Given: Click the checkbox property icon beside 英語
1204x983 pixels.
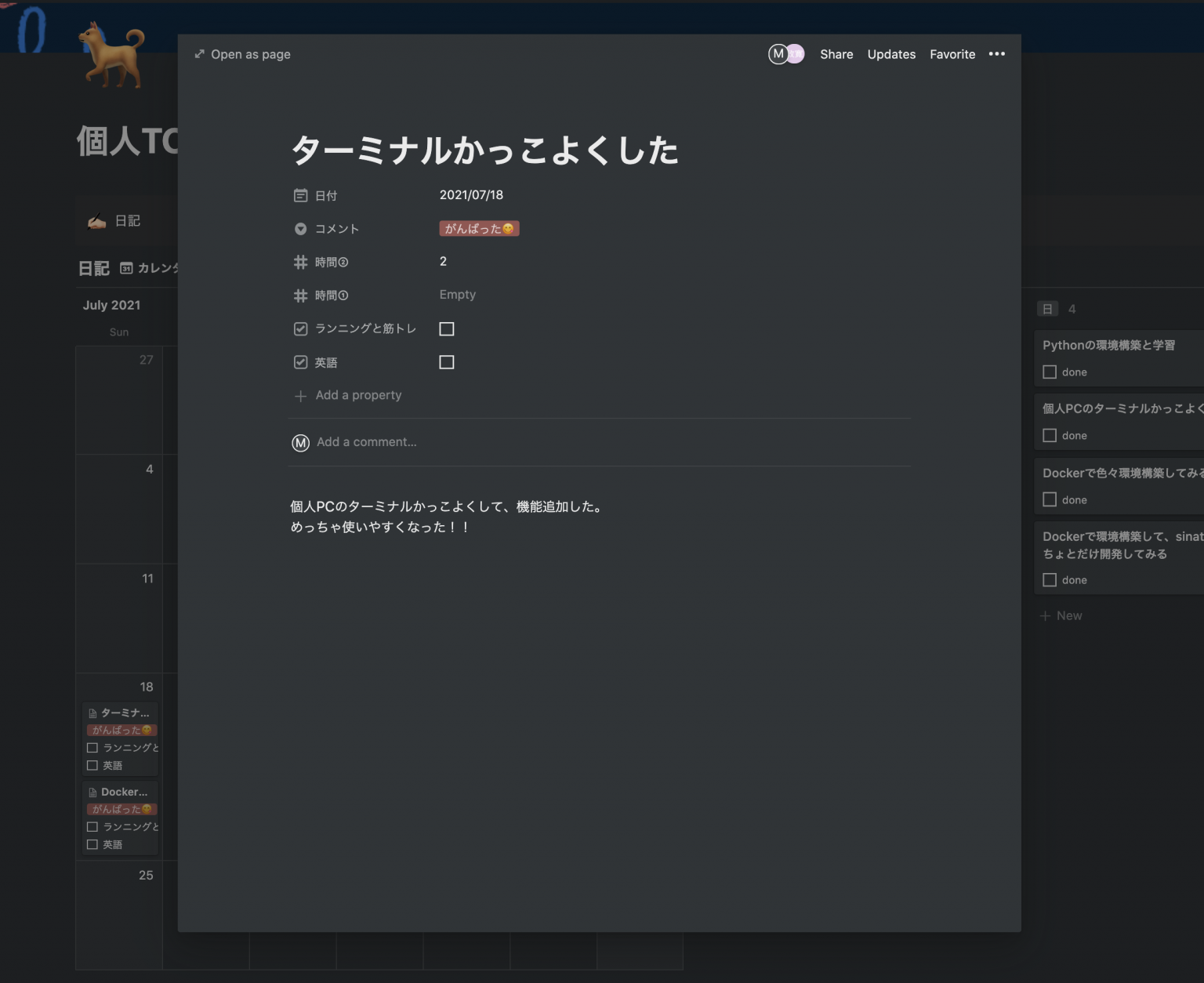Looking at the screenshot, I should click(x=300, y=362).
